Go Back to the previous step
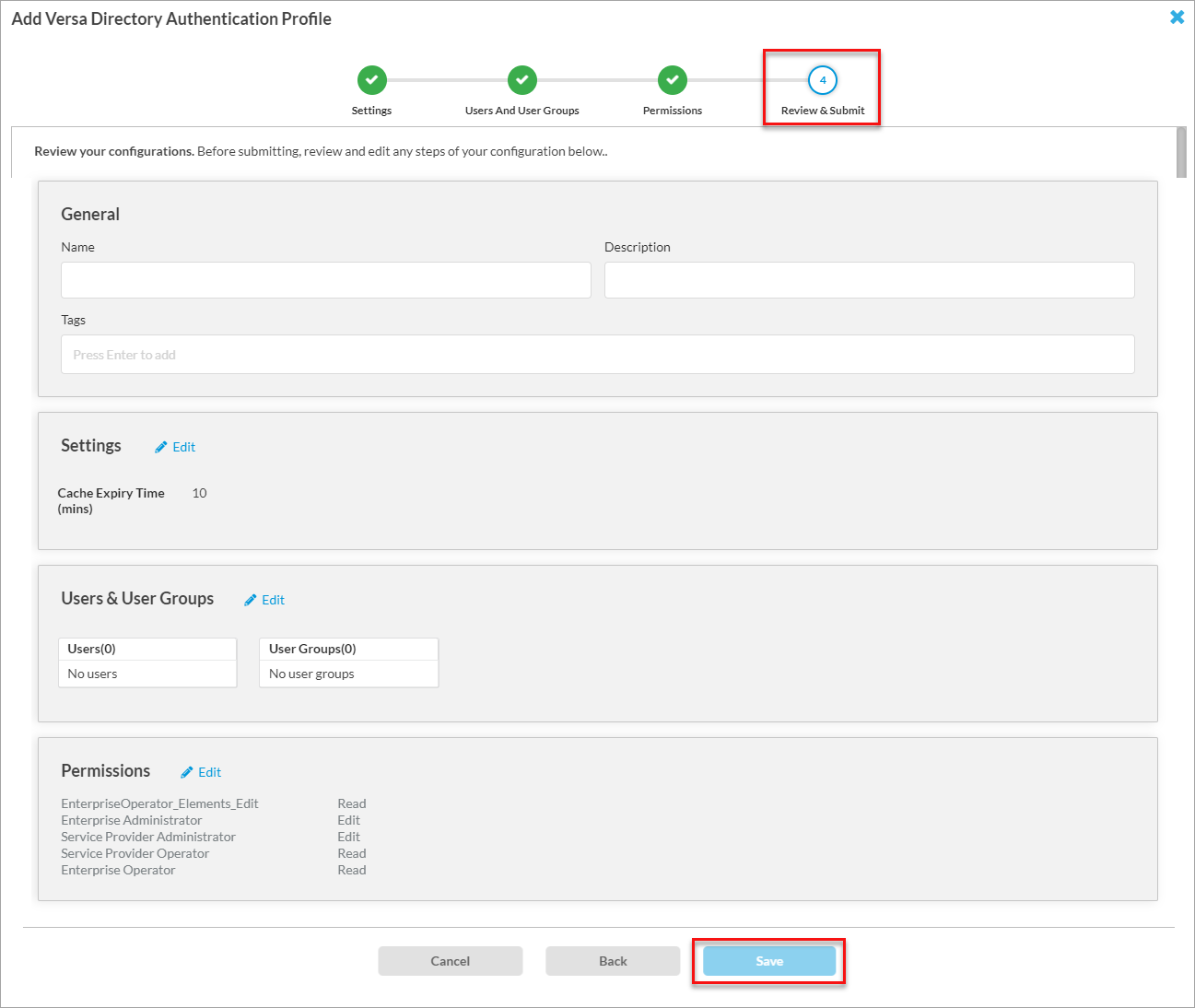This screenshot has height=1008, width=1195. pos(613,961)
